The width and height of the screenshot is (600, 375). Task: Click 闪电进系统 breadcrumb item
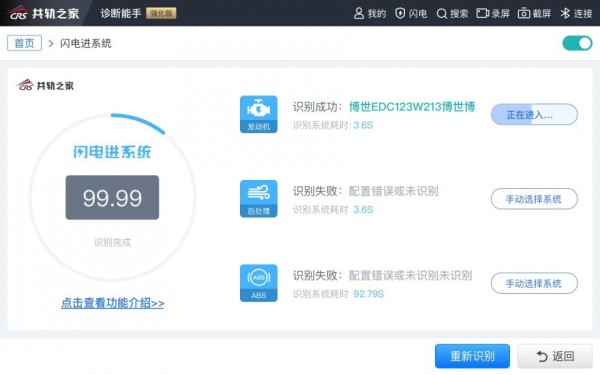tap(85, 43)
